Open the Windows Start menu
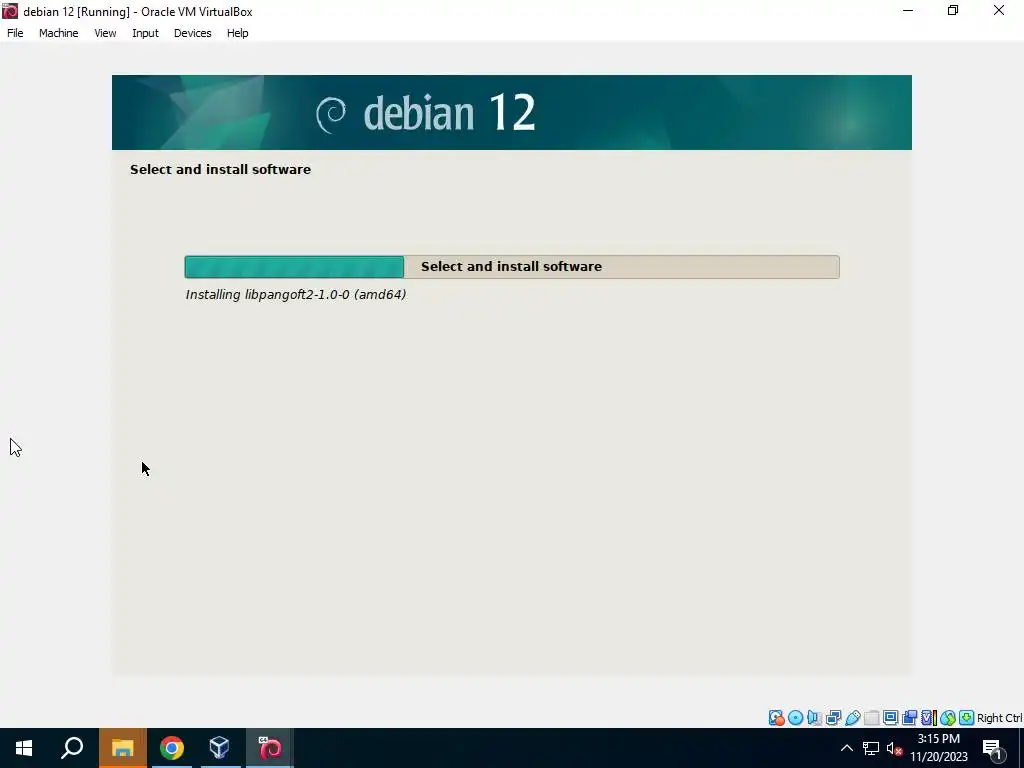Viewport: 1024px width, 768px height. [x=24, y=748]
